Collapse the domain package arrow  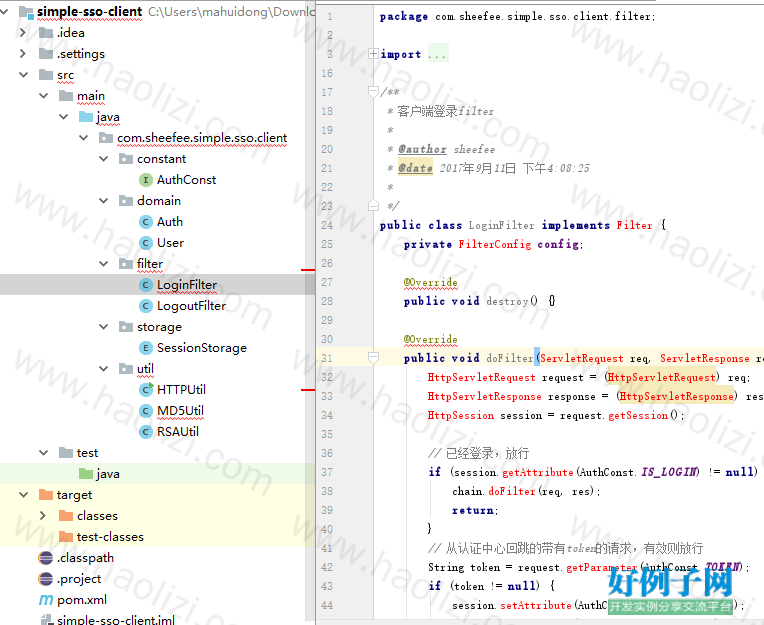(x=103, y=201)
